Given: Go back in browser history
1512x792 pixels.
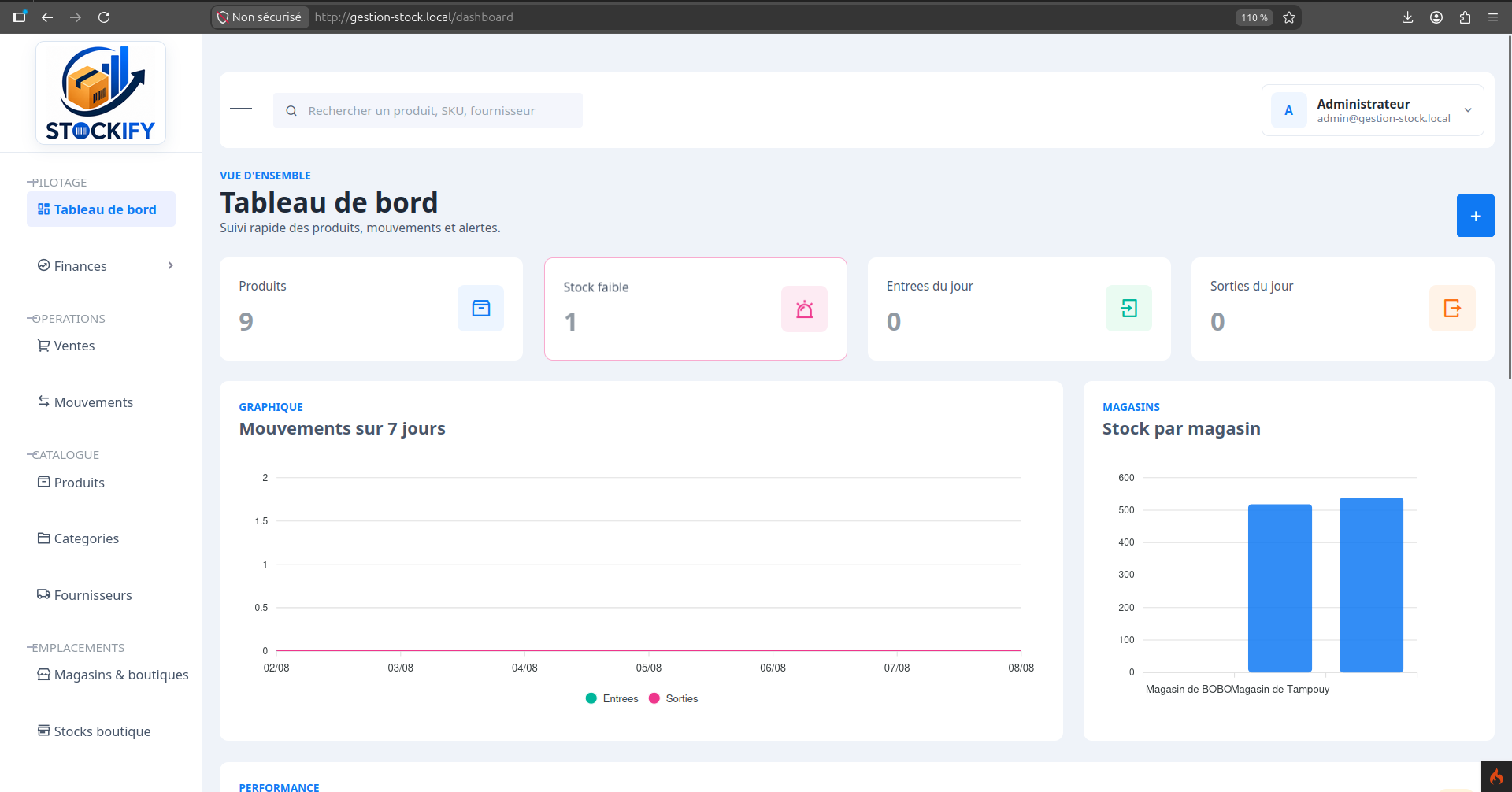Looking at the screenshot, I should coord(47,17).
